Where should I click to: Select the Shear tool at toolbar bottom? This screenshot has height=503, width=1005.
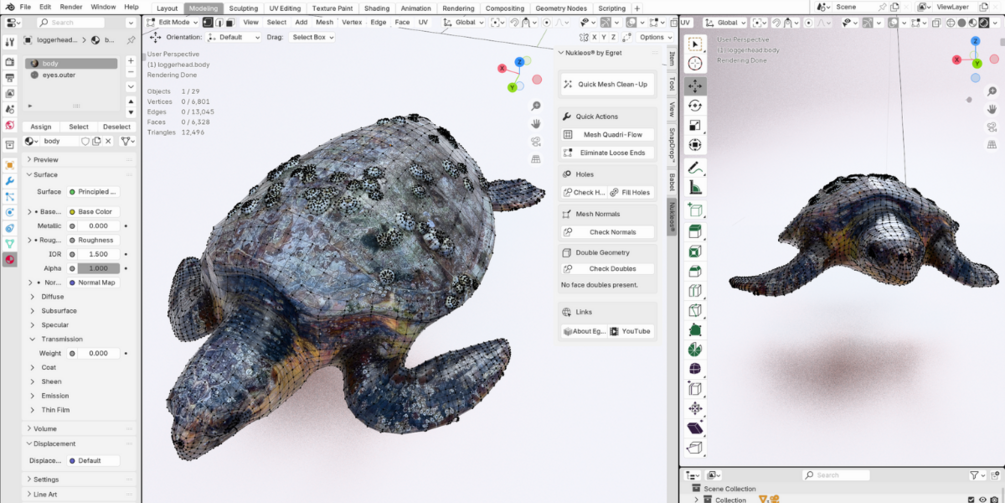pos(695,428)
